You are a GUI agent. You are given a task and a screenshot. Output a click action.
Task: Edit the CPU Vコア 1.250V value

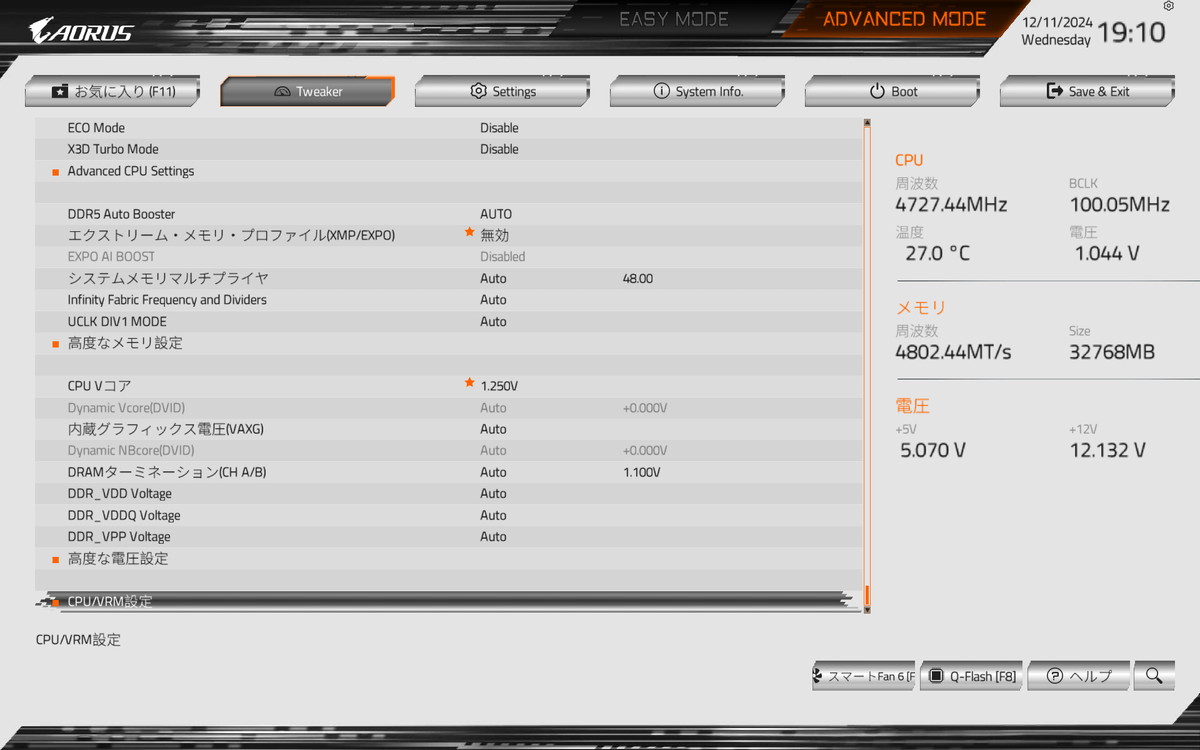point(499,386)
